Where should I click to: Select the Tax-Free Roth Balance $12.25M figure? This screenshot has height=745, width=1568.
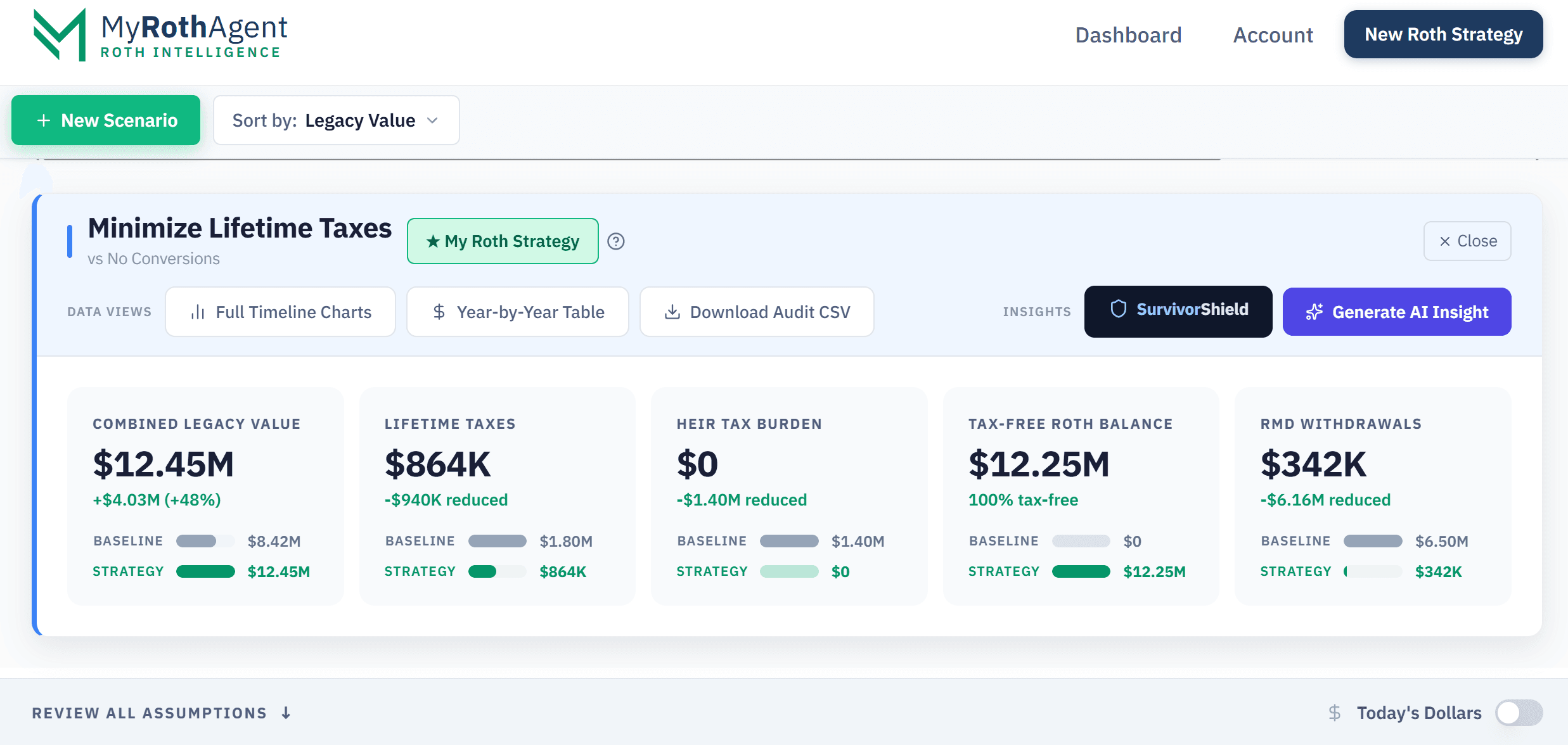click(1039, 464)
